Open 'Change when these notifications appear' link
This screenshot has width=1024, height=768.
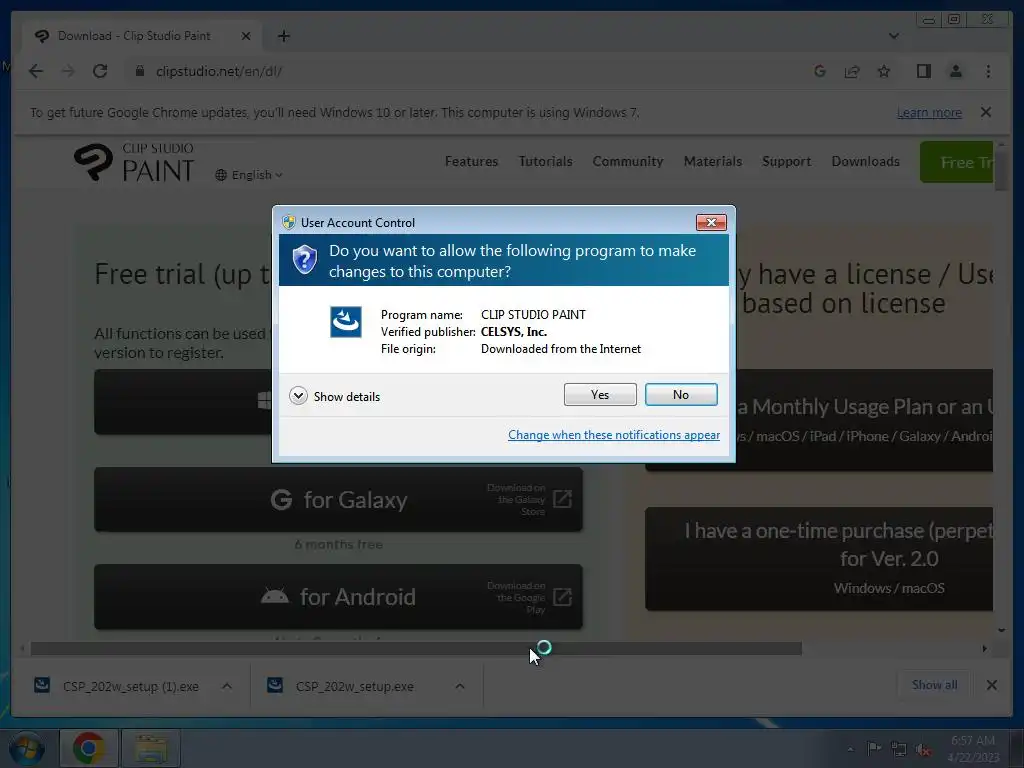[614, 435]
